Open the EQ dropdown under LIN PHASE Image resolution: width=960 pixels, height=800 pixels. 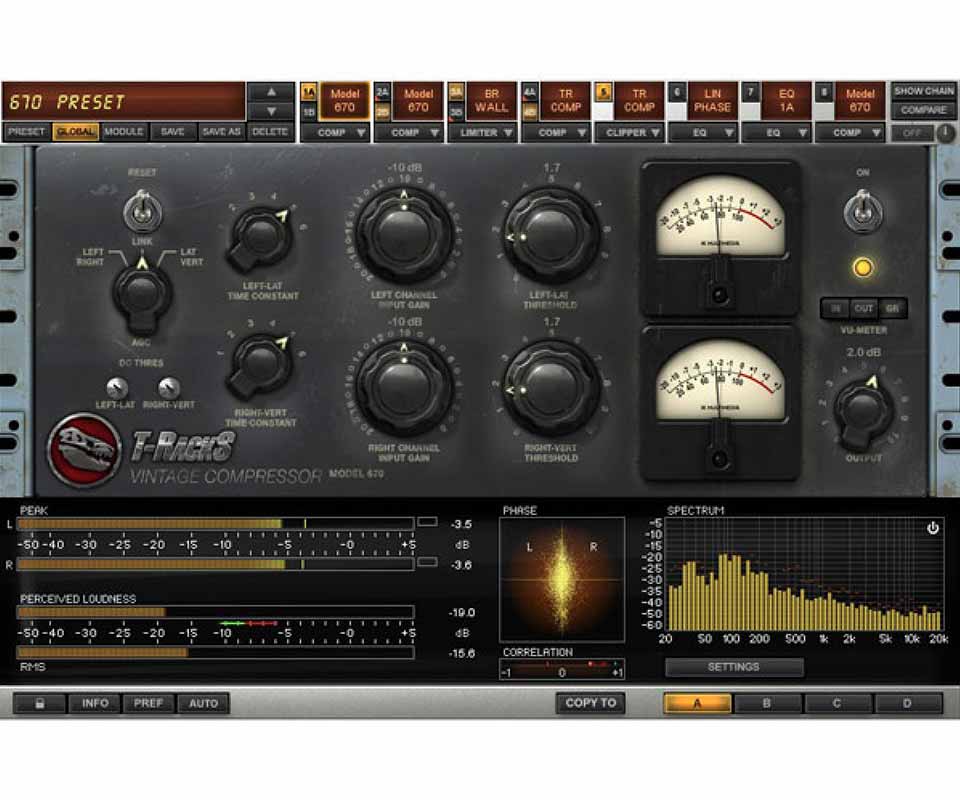(704, 132)
